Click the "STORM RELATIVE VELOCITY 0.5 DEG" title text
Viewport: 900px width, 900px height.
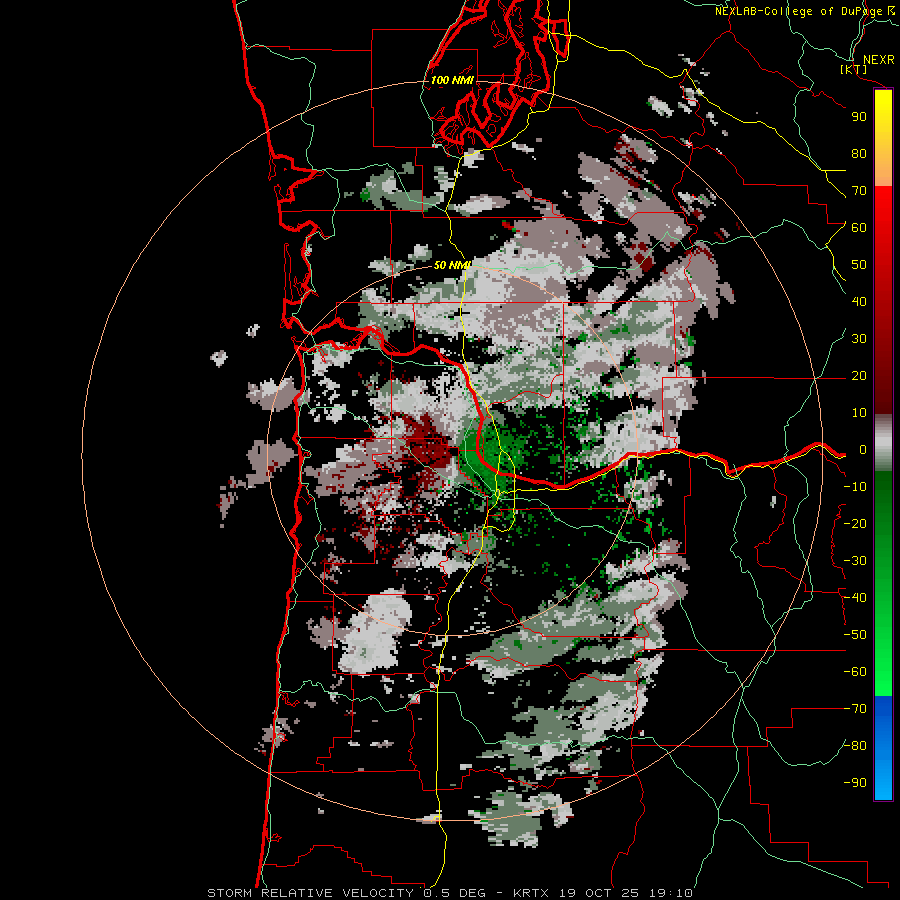[x=346, y=893]
